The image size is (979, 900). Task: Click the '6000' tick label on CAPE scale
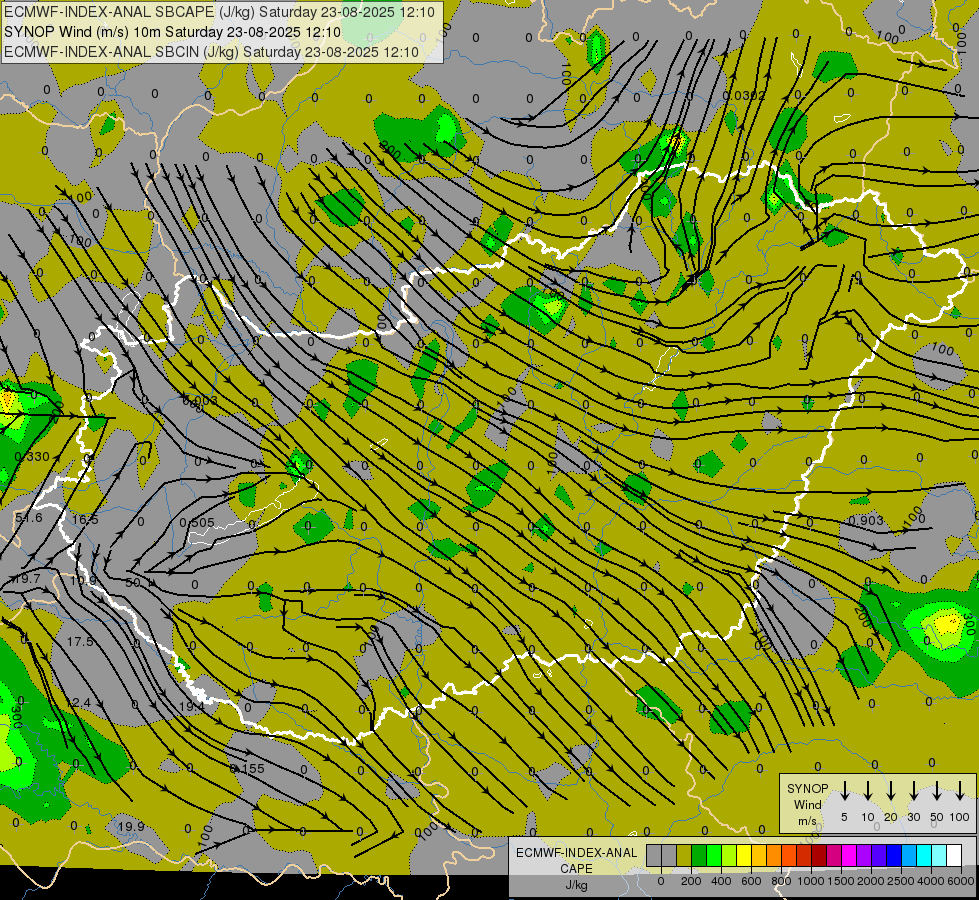pos(961,881)
